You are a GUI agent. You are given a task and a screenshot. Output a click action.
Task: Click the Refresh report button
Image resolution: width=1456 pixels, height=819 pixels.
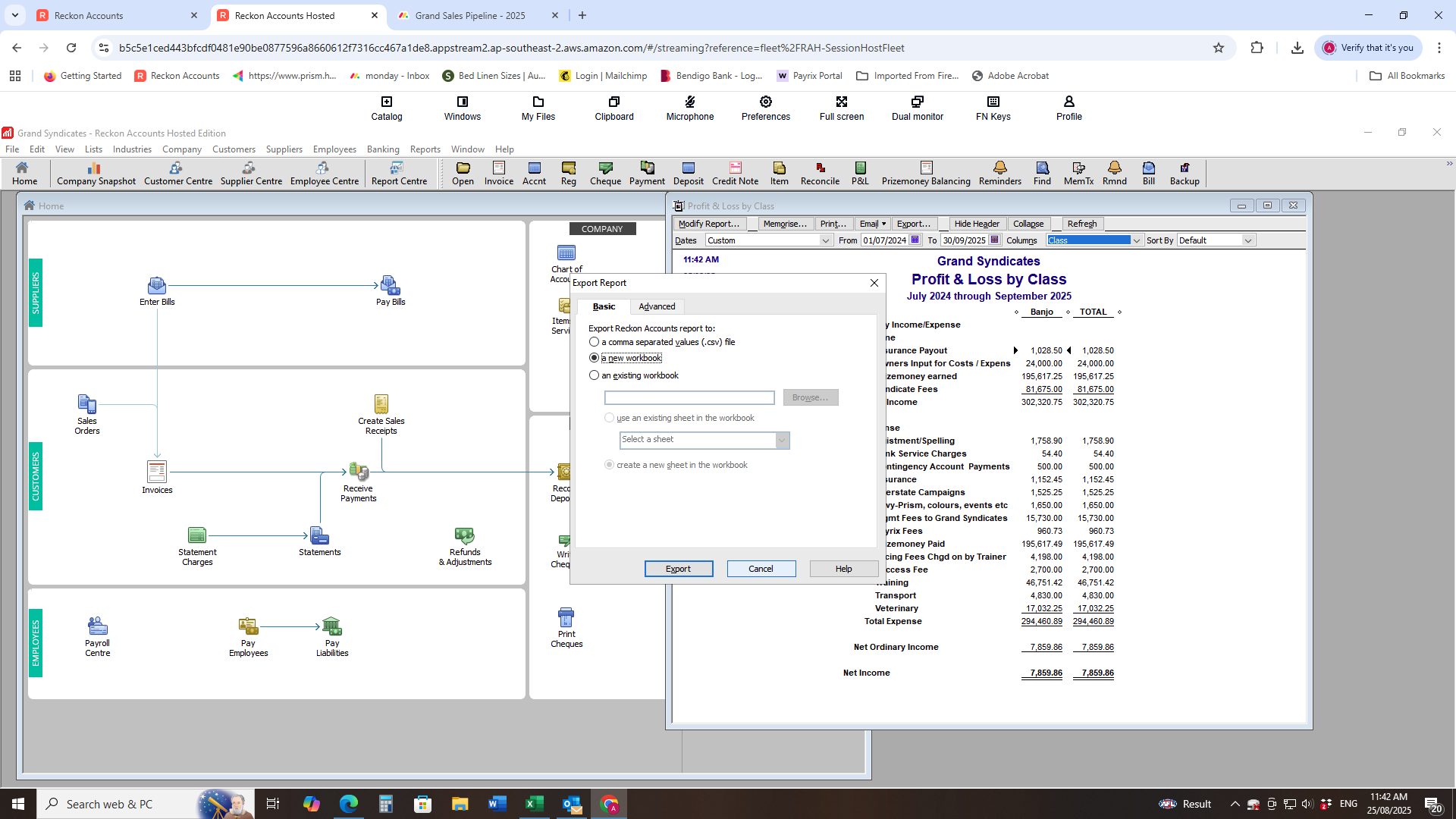[x=1082, y=224]
